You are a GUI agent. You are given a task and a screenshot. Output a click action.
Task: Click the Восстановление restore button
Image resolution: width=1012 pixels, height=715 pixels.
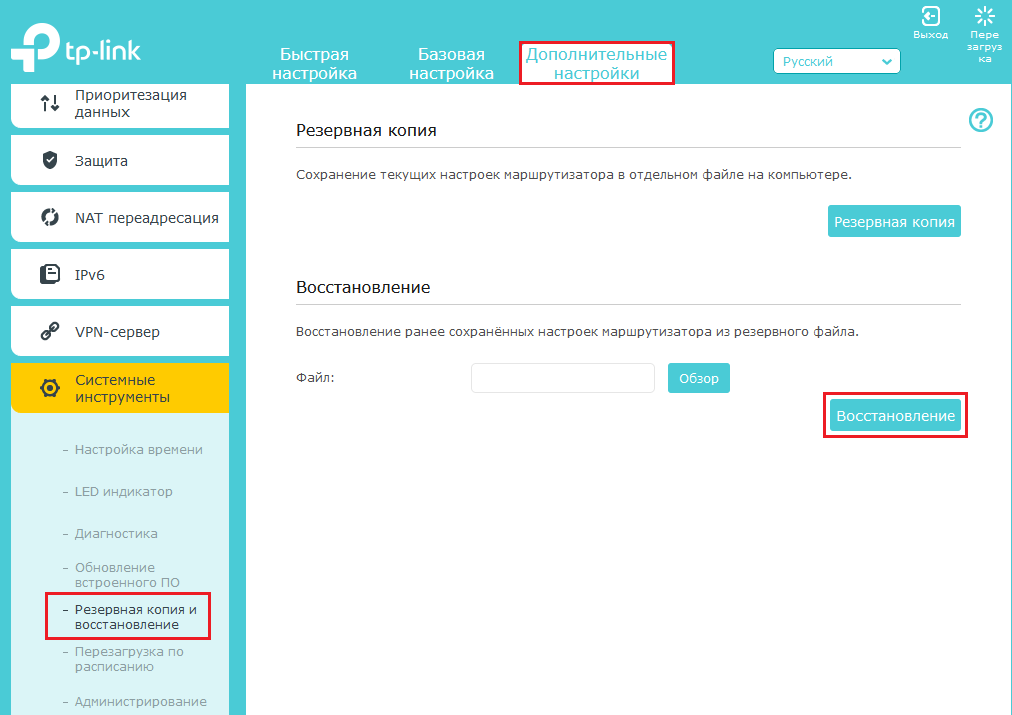tap(895, 416)
